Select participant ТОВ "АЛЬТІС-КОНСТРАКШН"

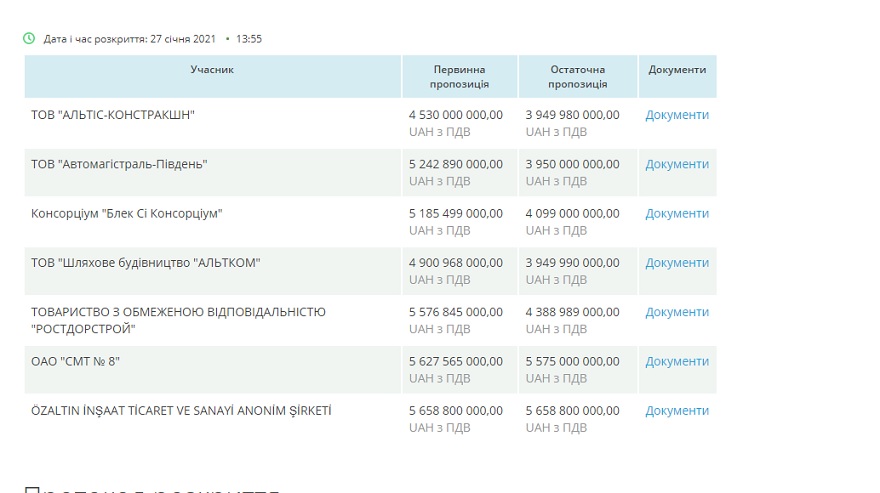(112, 115)
